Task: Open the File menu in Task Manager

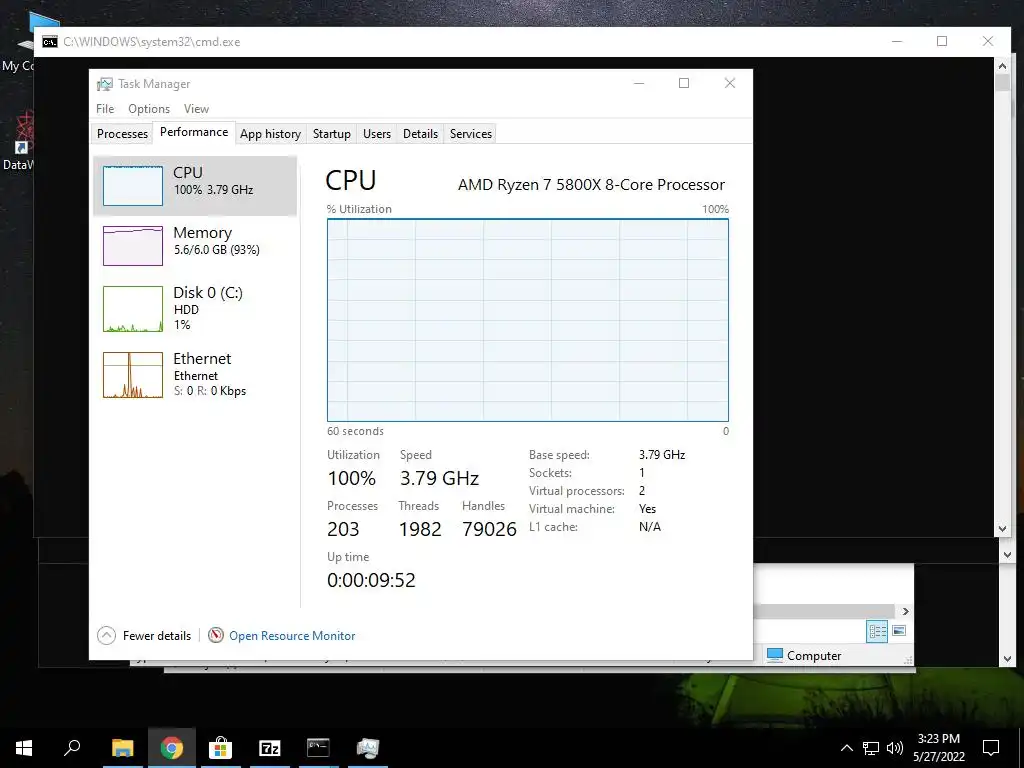Action: [x=105, y=109]
